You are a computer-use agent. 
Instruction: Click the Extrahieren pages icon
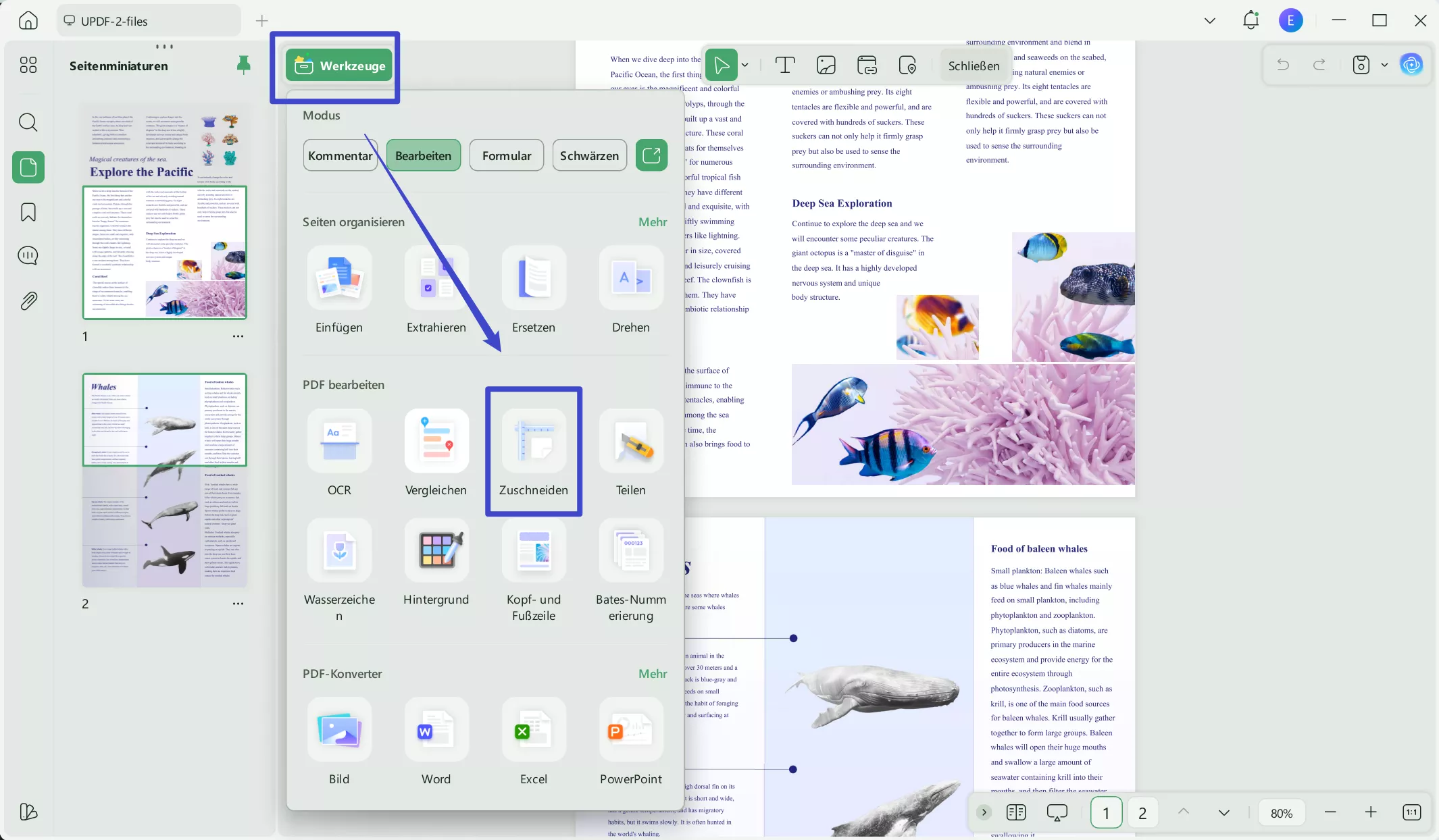436,278
